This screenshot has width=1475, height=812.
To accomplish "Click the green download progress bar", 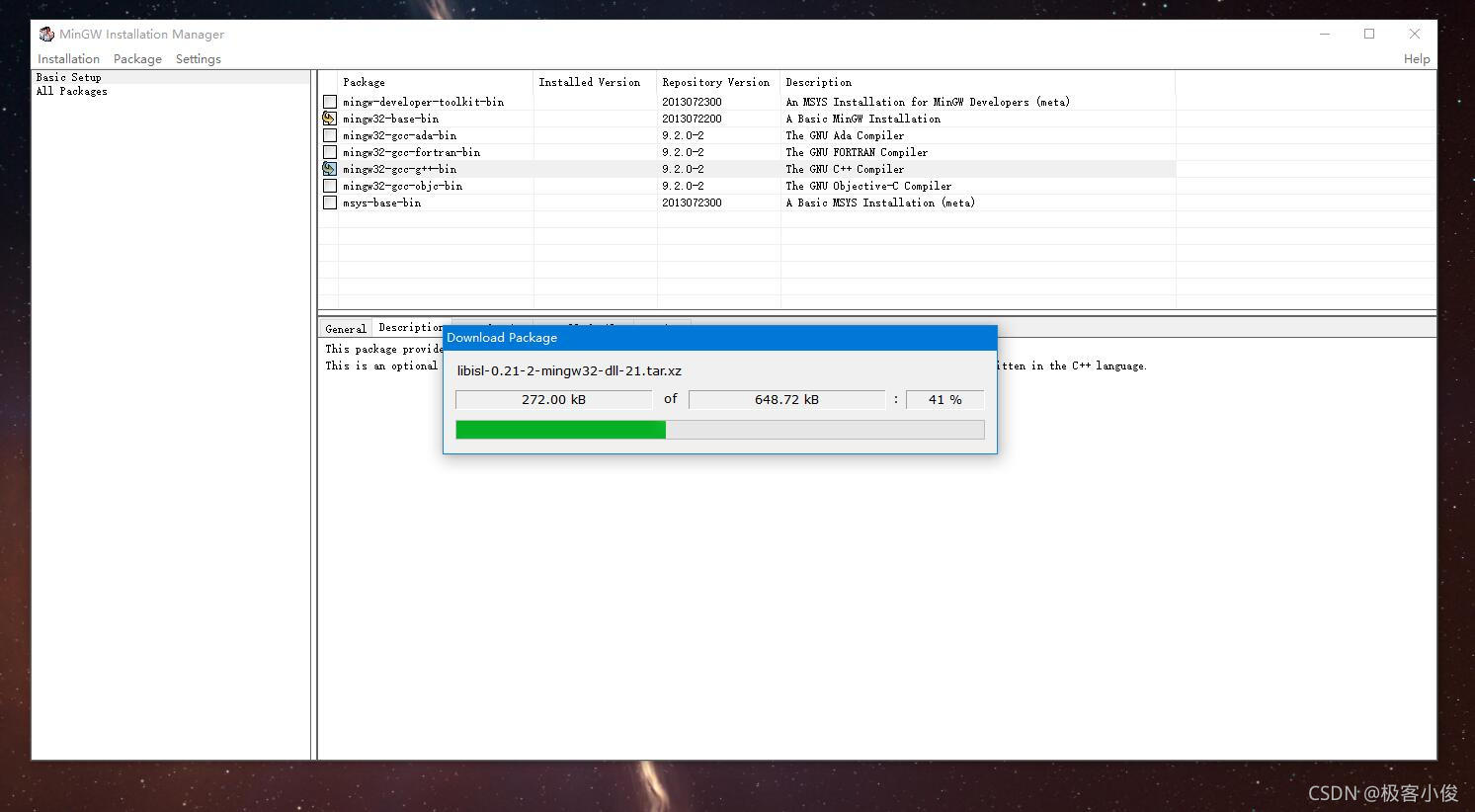I will coord(719,429).
